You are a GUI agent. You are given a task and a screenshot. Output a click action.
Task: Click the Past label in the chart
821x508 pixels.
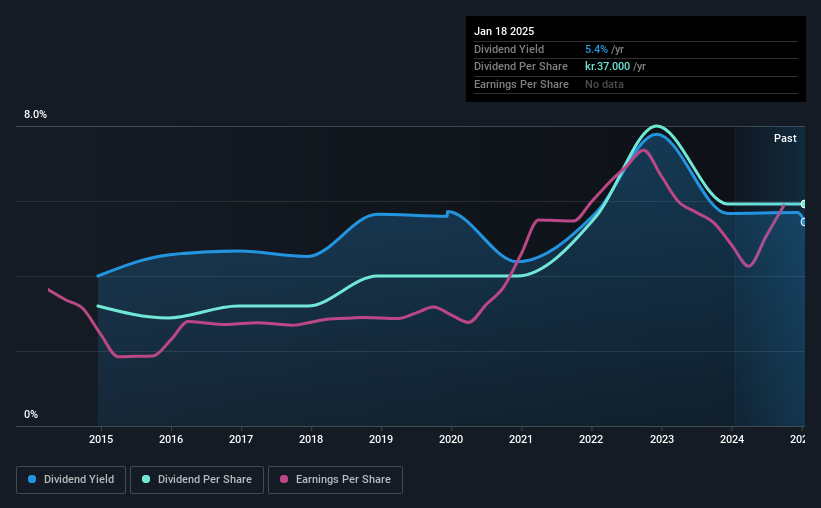[785, 138]
